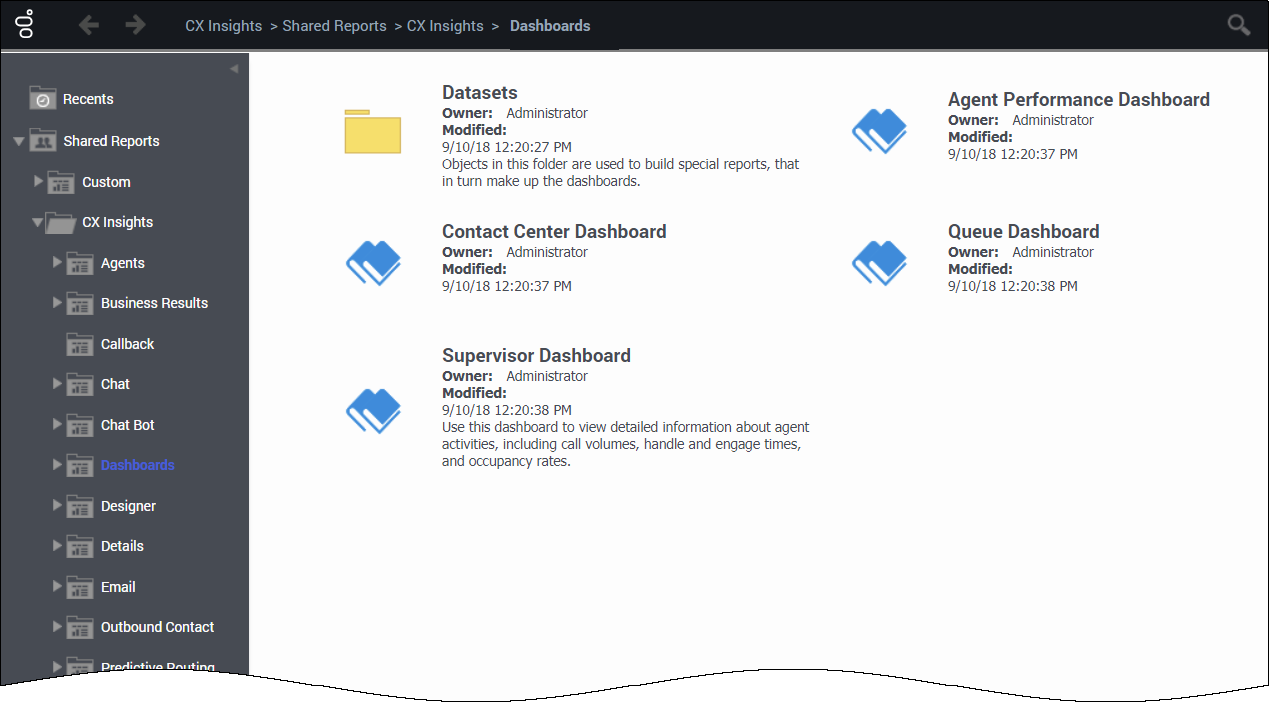Image resolution: width=1269 pixels, height=703 pixels.
Task: Open the search magnifier icon
Action: pos(1238,25)
